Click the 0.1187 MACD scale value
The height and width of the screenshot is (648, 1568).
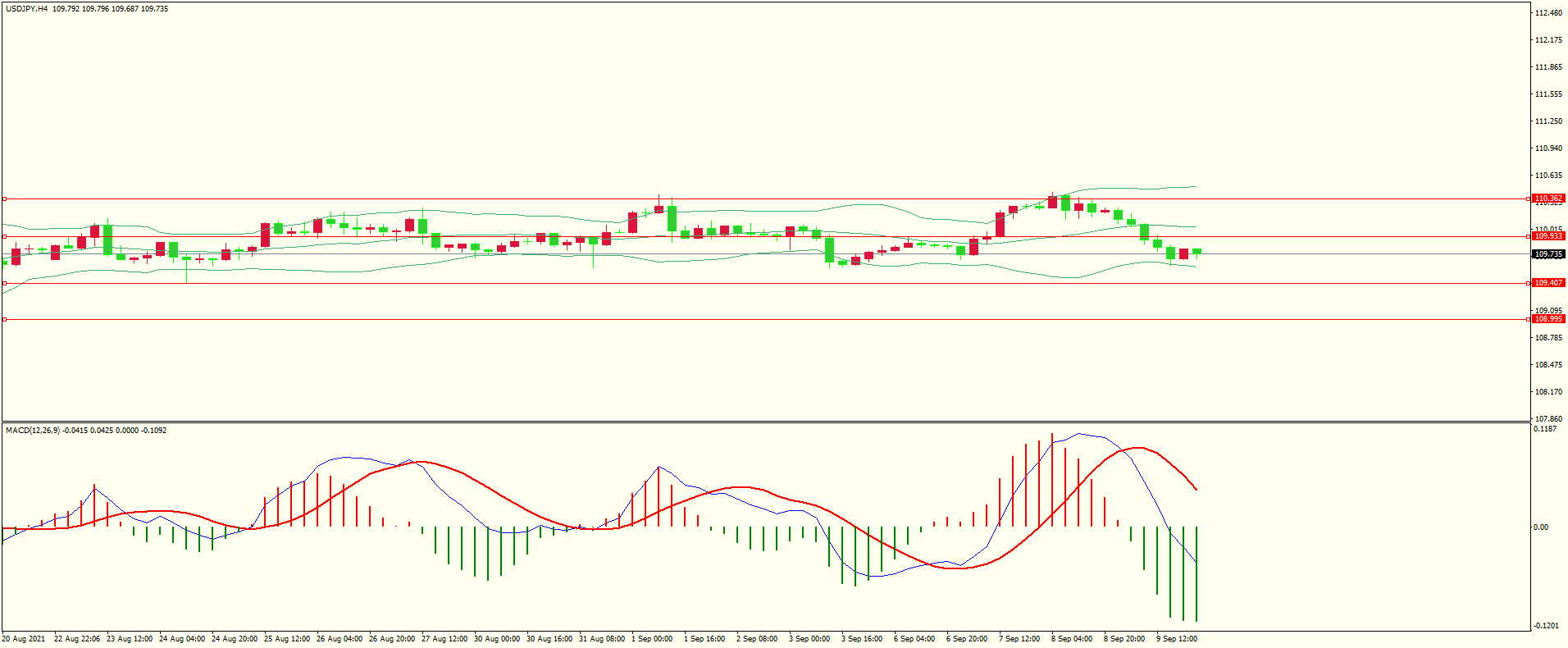1545,429
